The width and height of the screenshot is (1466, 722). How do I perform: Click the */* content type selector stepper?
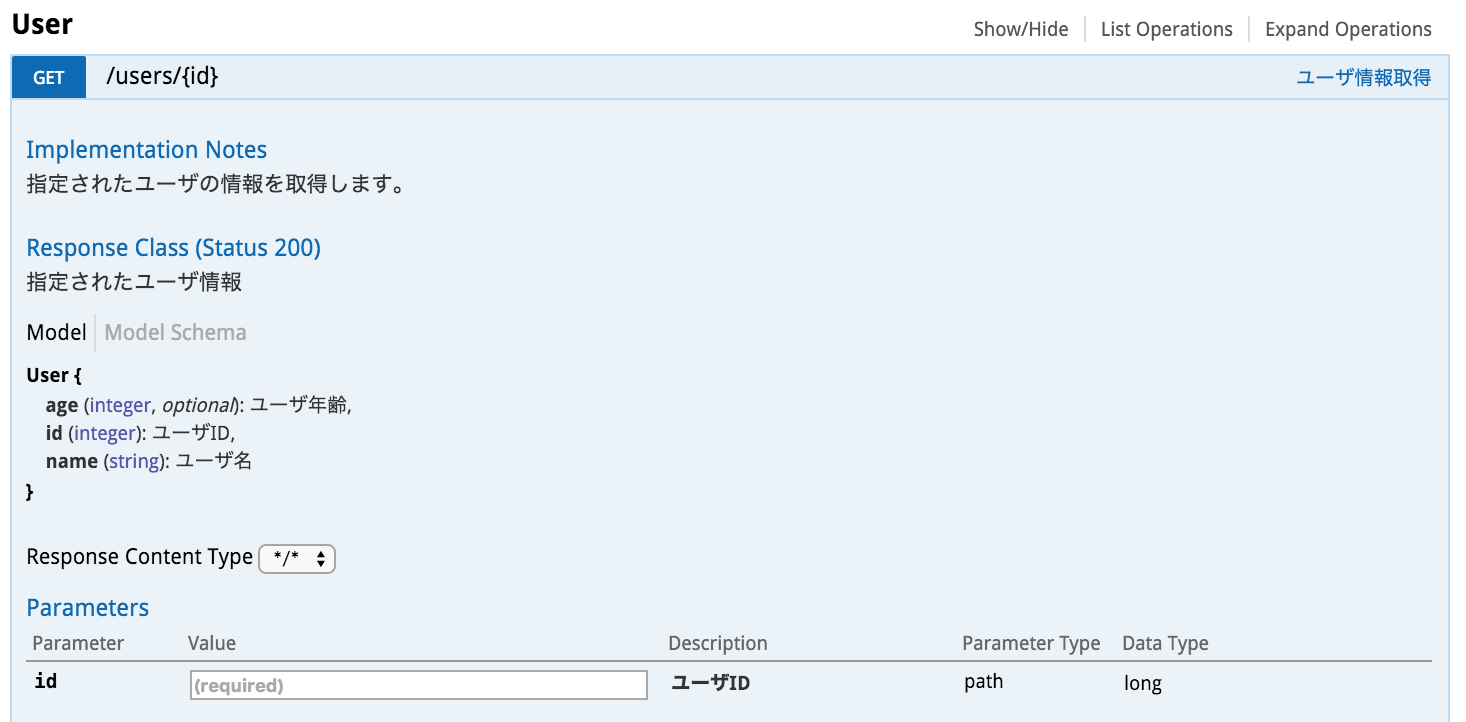pos(320,558)
